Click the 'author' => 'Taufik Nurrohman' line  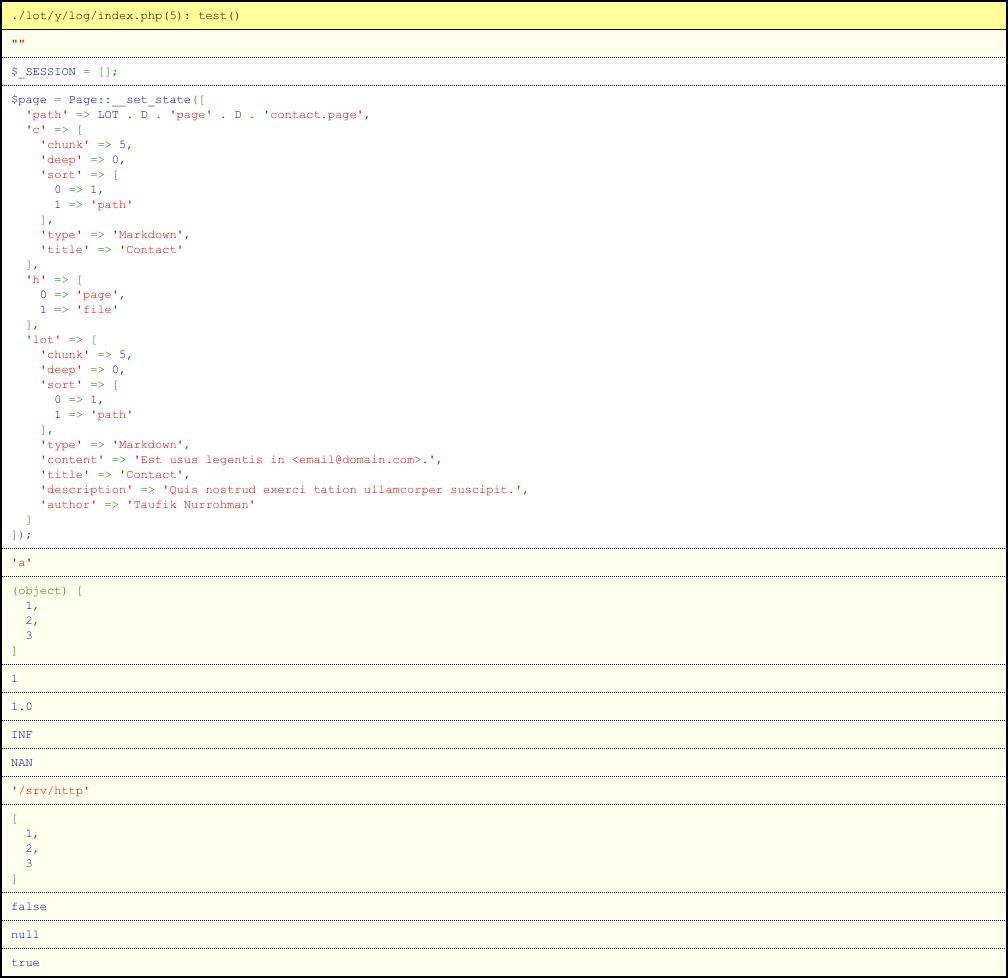tap(148, 505)
